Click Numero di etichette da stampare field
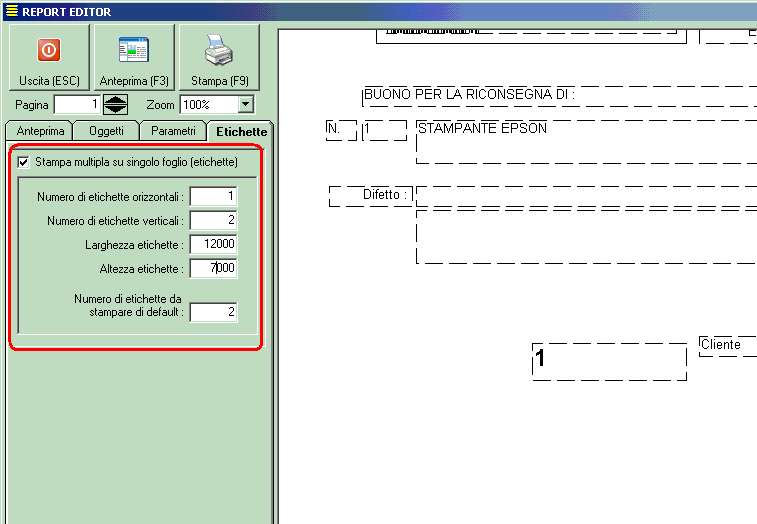 [x=213, y=312]
